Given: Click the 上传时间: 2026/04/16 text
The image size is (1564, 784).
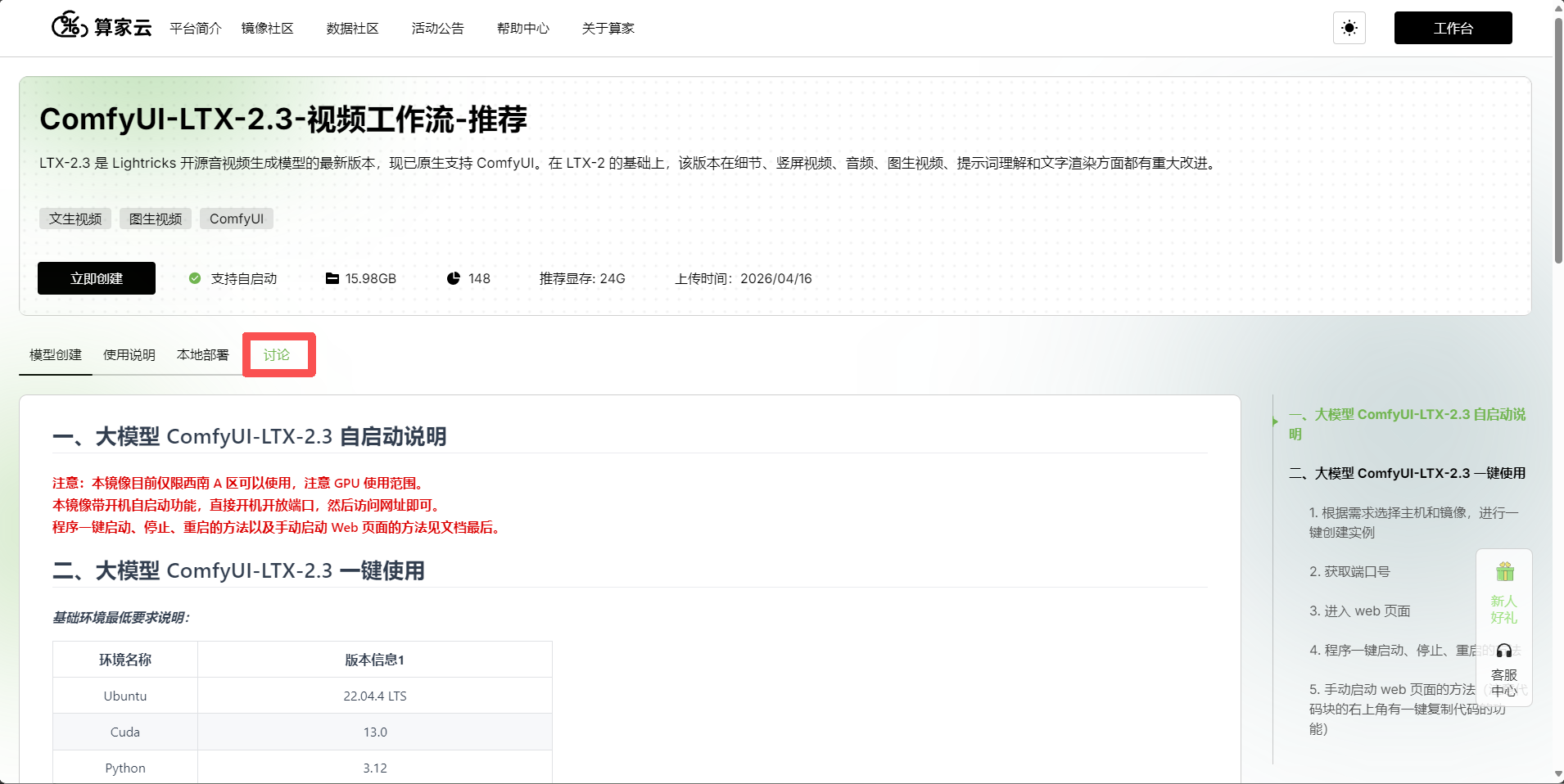Looking at the screenshot, I should tap(744, 278).
